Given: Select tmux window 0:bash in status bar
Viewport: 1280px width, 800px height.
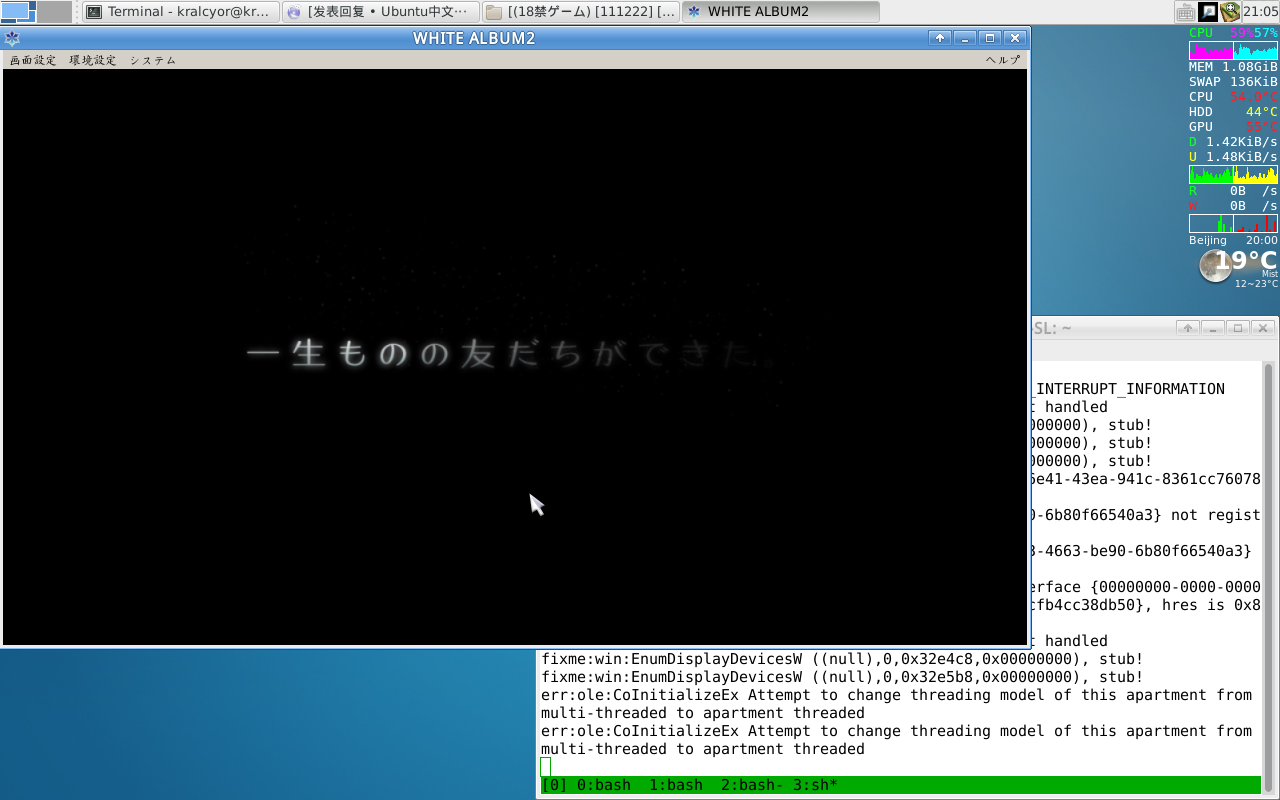Looking at the screenshot, I should coord(604,785).
